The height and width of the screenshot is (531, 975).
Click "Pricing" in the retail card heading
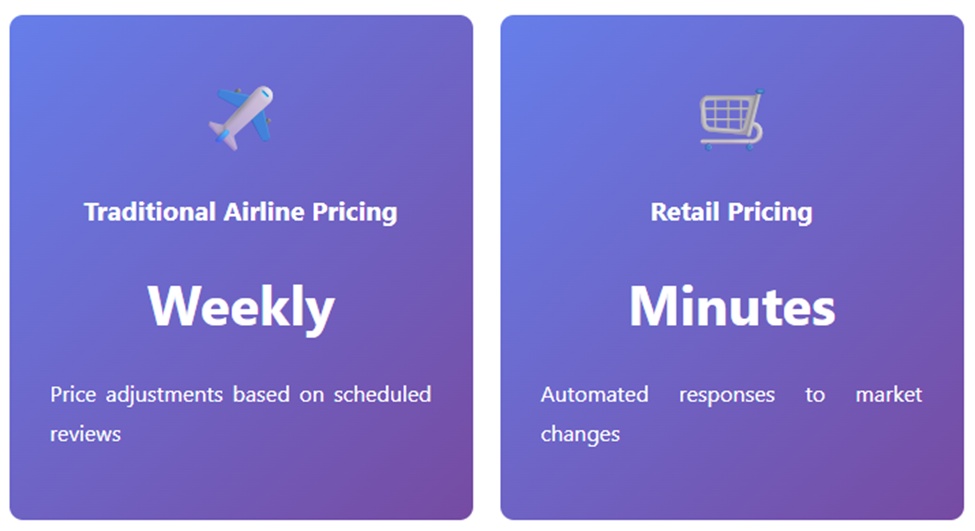click(x=770, y=212)
